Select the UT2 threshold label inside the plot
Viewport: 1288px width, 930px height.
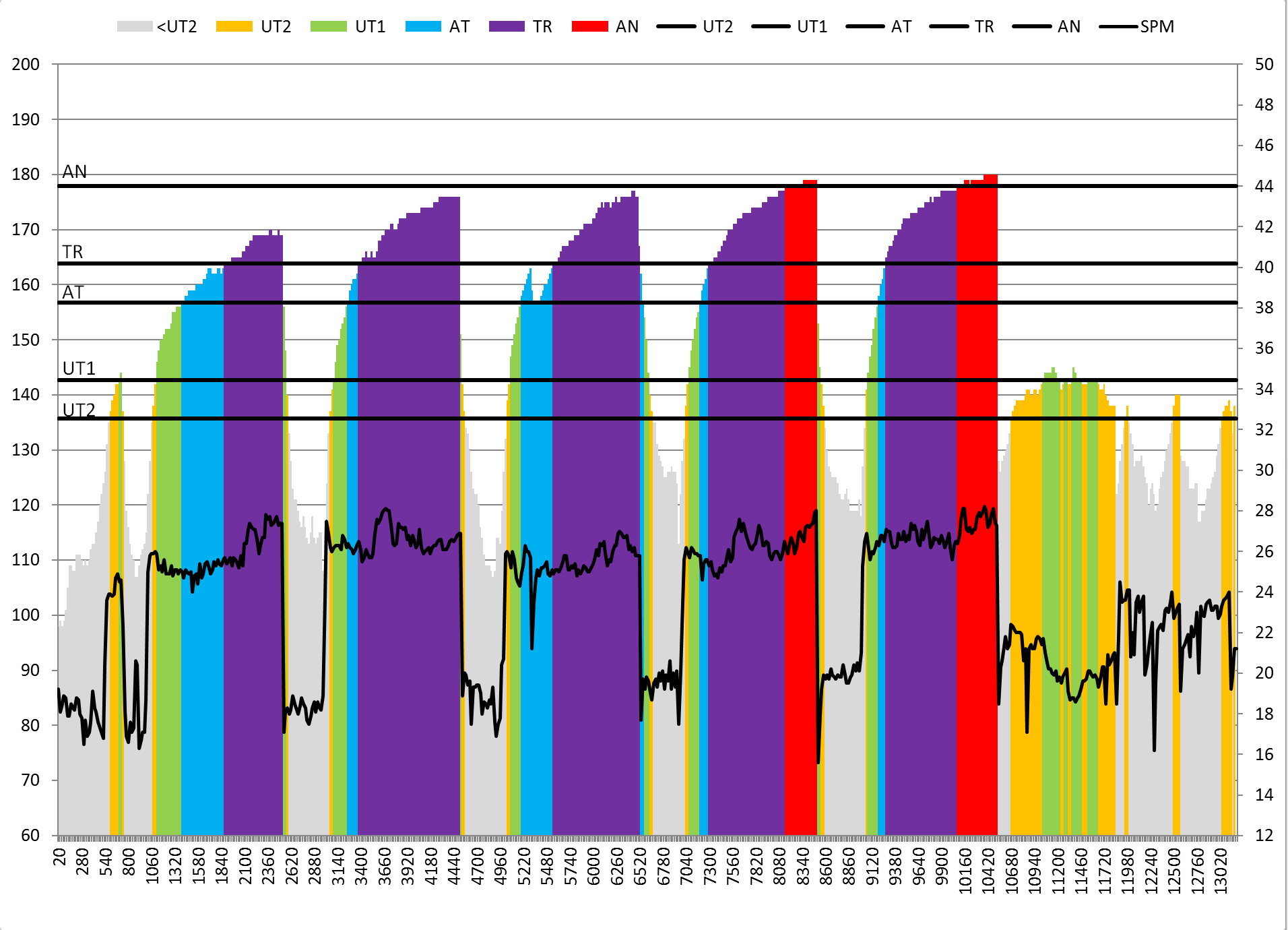click(79, 410)
